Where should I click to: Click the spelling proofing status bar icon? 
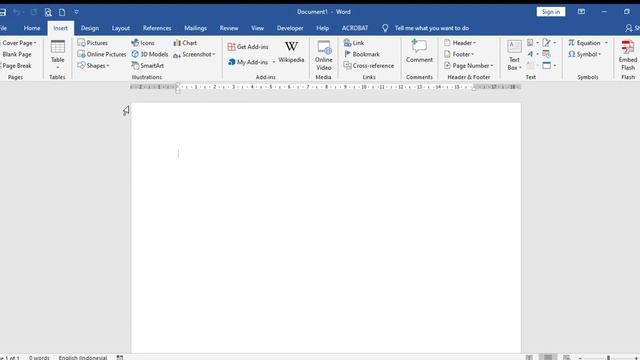(x=120, y=357)
